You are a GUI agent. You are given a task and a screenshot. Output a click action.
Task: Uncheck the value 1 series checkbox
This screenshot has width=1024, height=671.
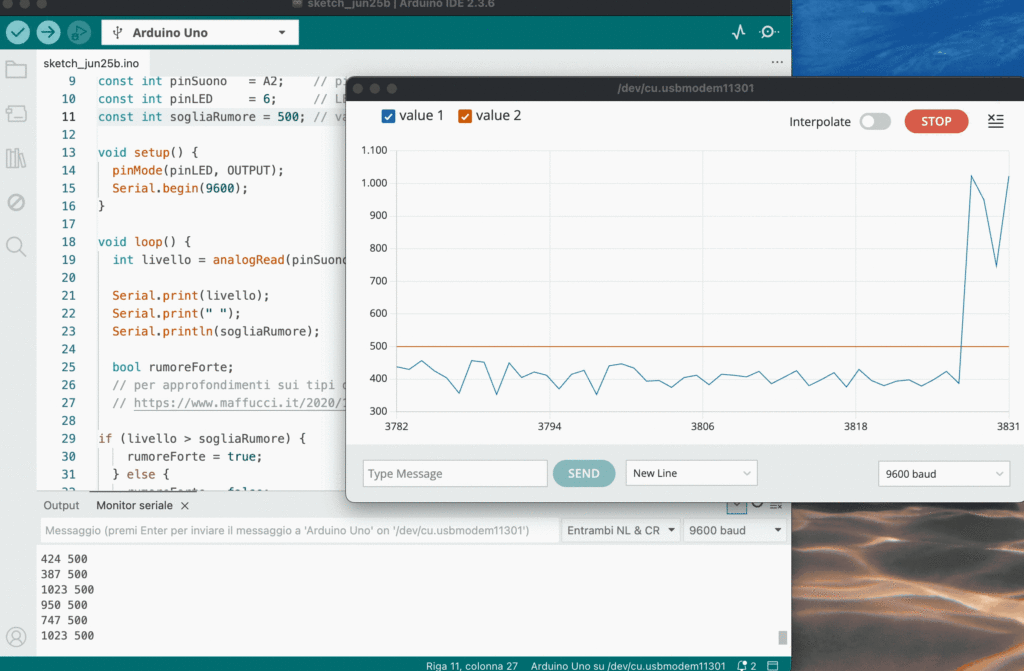[x=389, y=116]
